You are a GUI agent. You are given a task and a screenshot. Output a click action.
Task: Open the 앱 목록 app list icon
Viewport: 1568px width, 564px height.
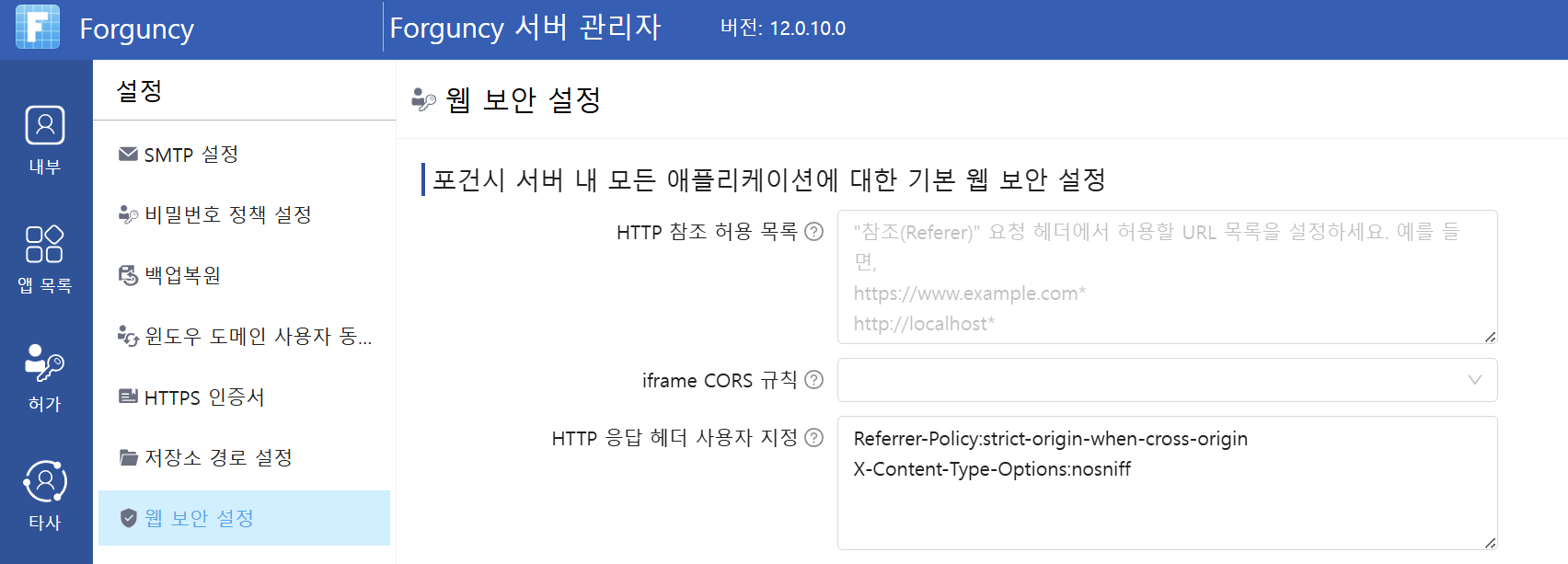[x=45, y=244]
